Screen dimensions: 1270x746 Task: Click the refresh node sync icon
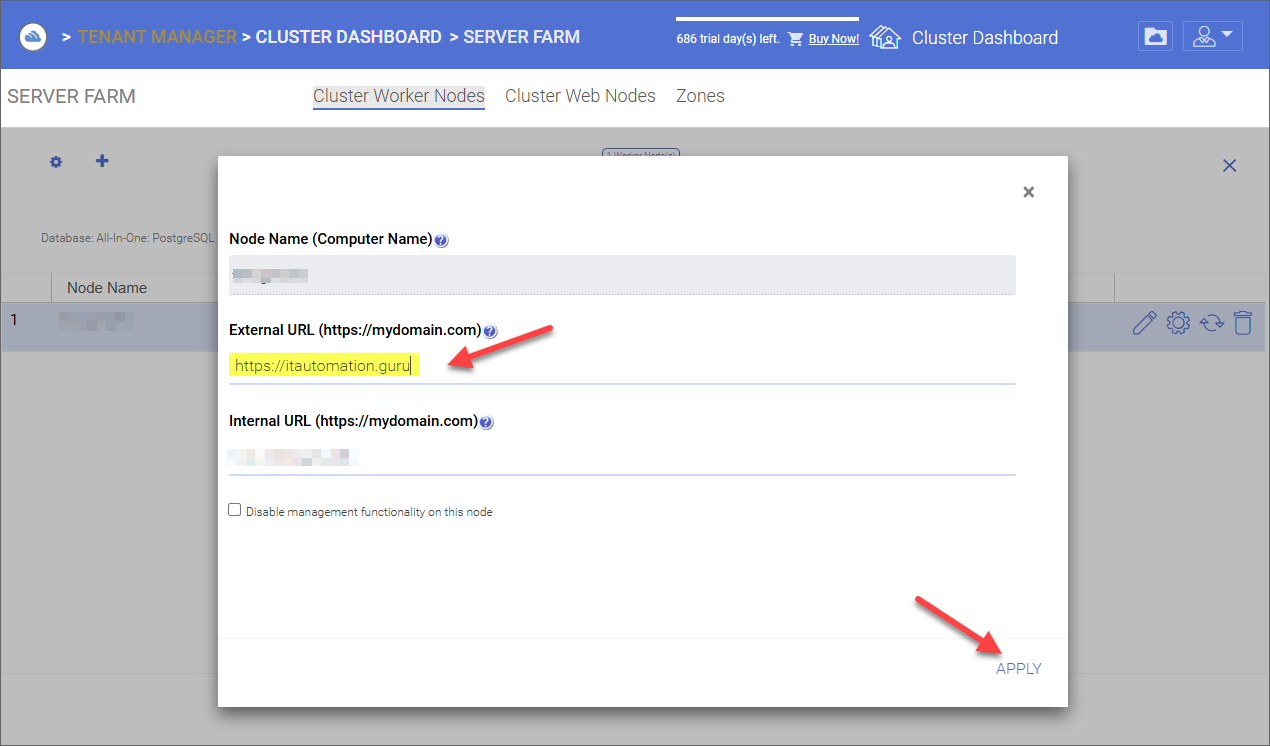tap(1211, 322)
